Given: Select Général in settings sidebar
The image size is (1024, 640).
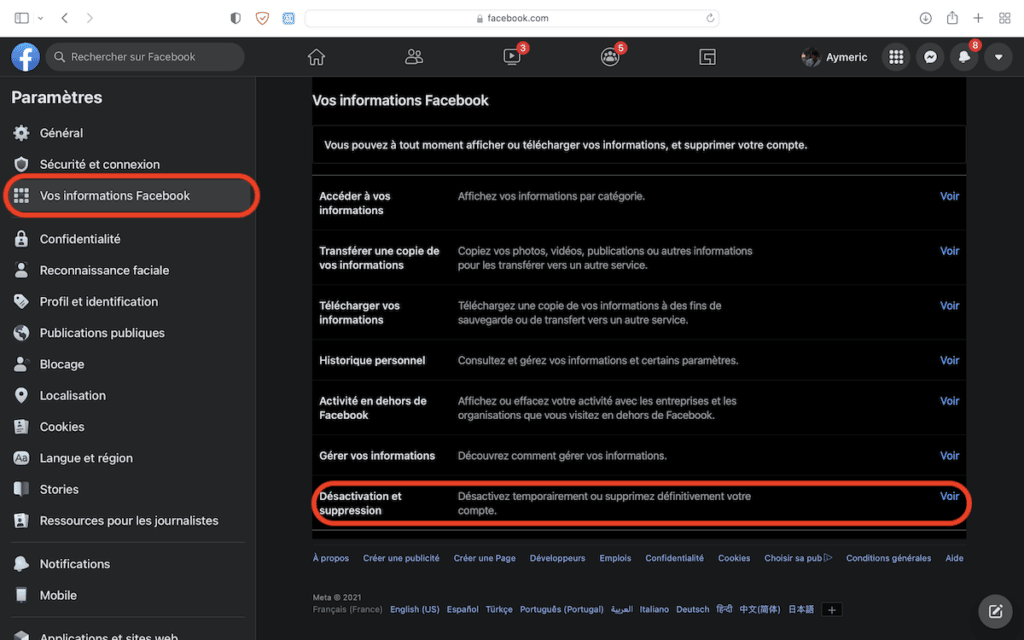Looking at the screenshot, I should pos(128,133).
